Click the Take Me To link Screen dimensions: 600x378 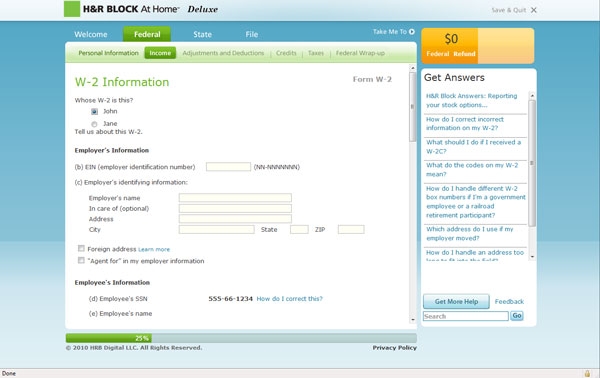pos(390,32)
